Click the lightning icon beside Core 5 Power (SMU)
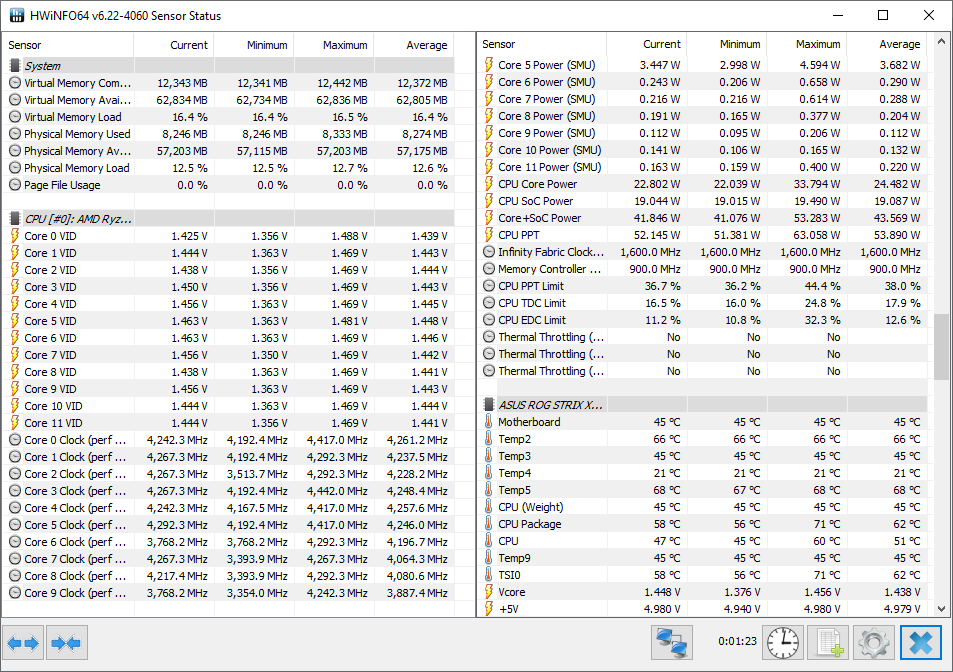953x672 pixels. click(489, 64)
